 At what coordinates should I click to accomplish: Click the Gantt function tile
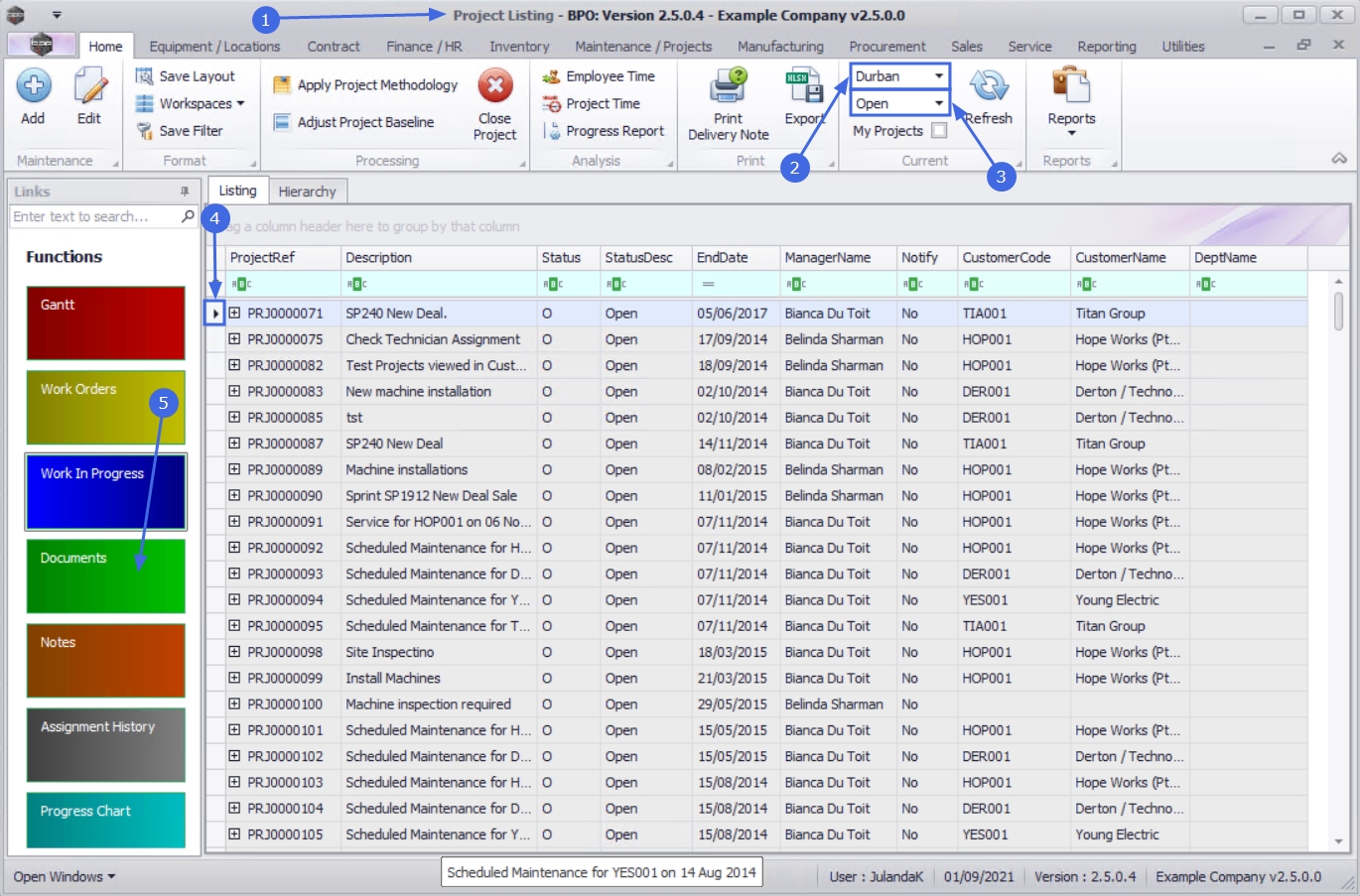coord(105,322)
